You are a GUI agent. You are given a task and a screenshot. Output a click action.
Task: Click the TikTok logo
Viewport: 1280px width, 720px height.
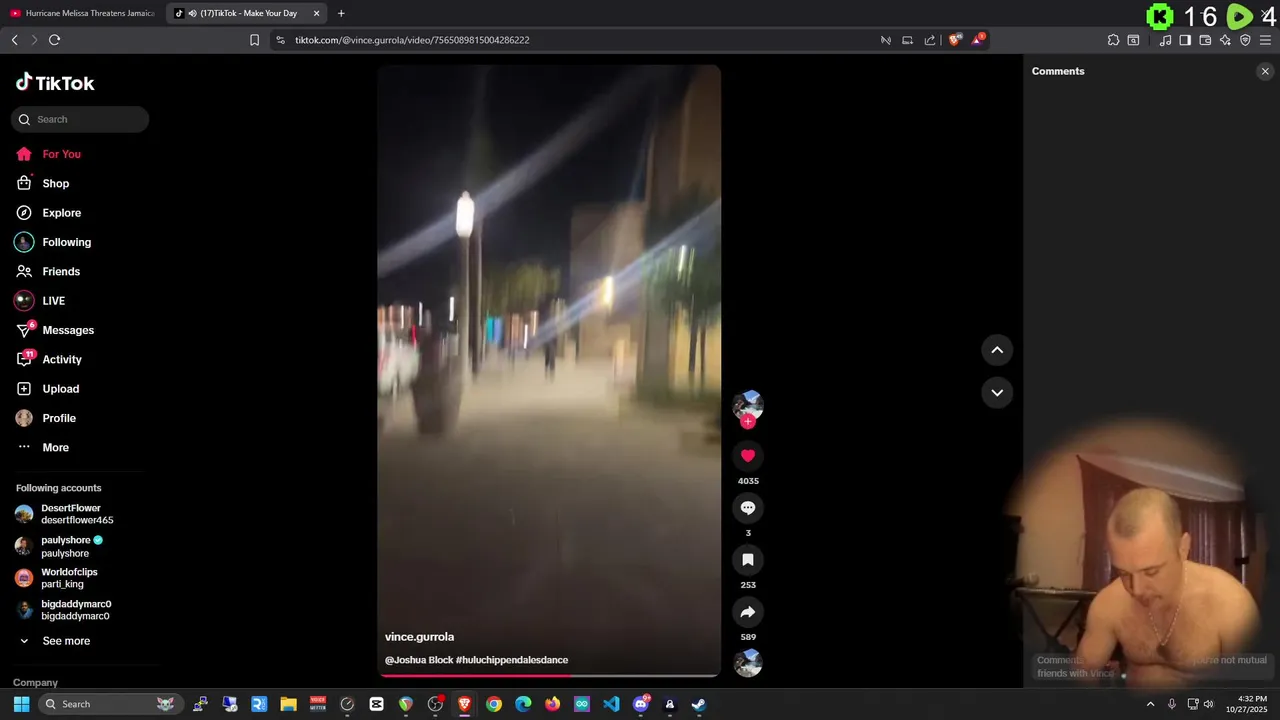55,83
